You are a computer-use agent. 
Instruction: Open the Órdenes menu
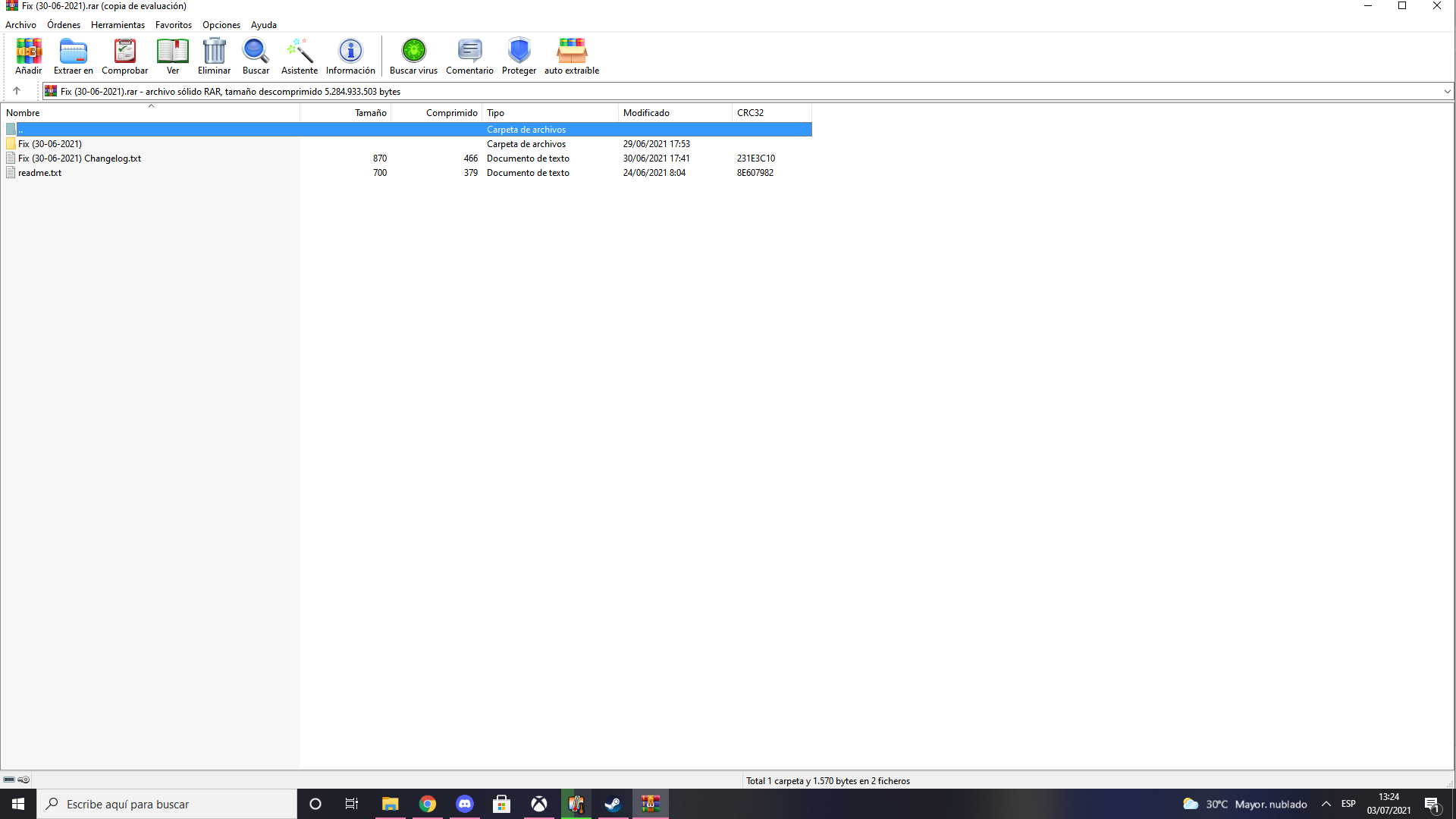64,25
